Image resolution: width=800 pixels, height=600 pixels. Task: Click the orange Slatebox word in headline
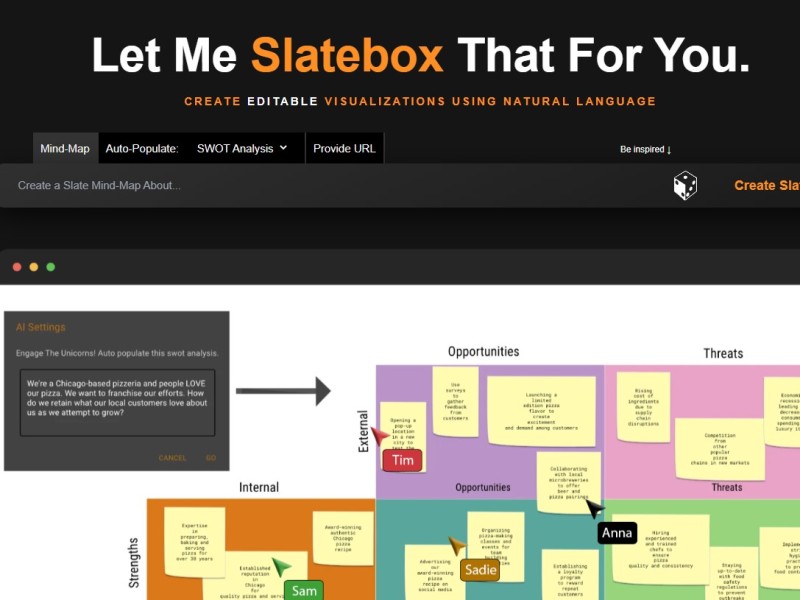coord(347,55)
